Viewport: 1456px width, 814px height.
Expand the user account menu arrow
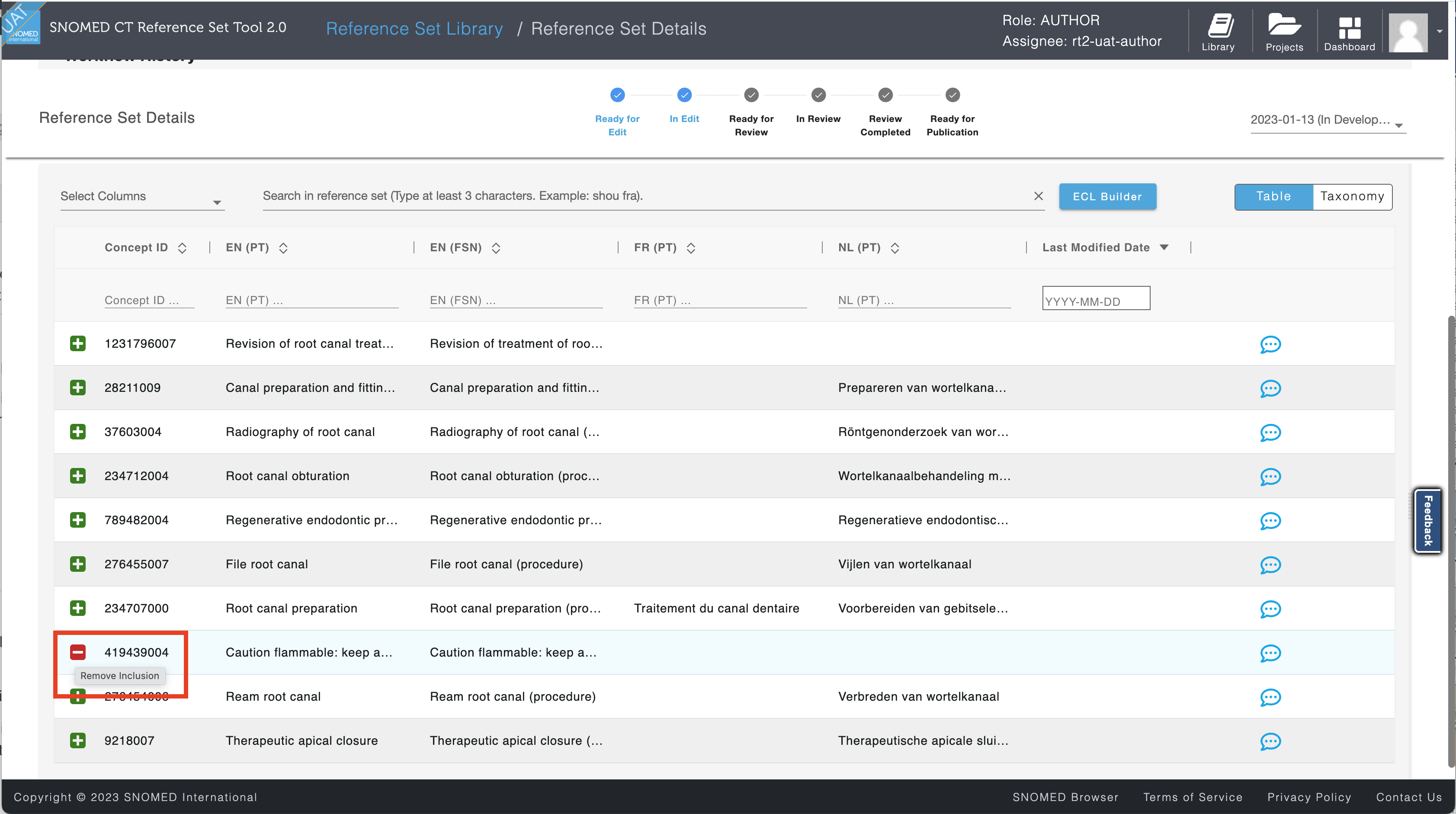[x=1440, y=32]
